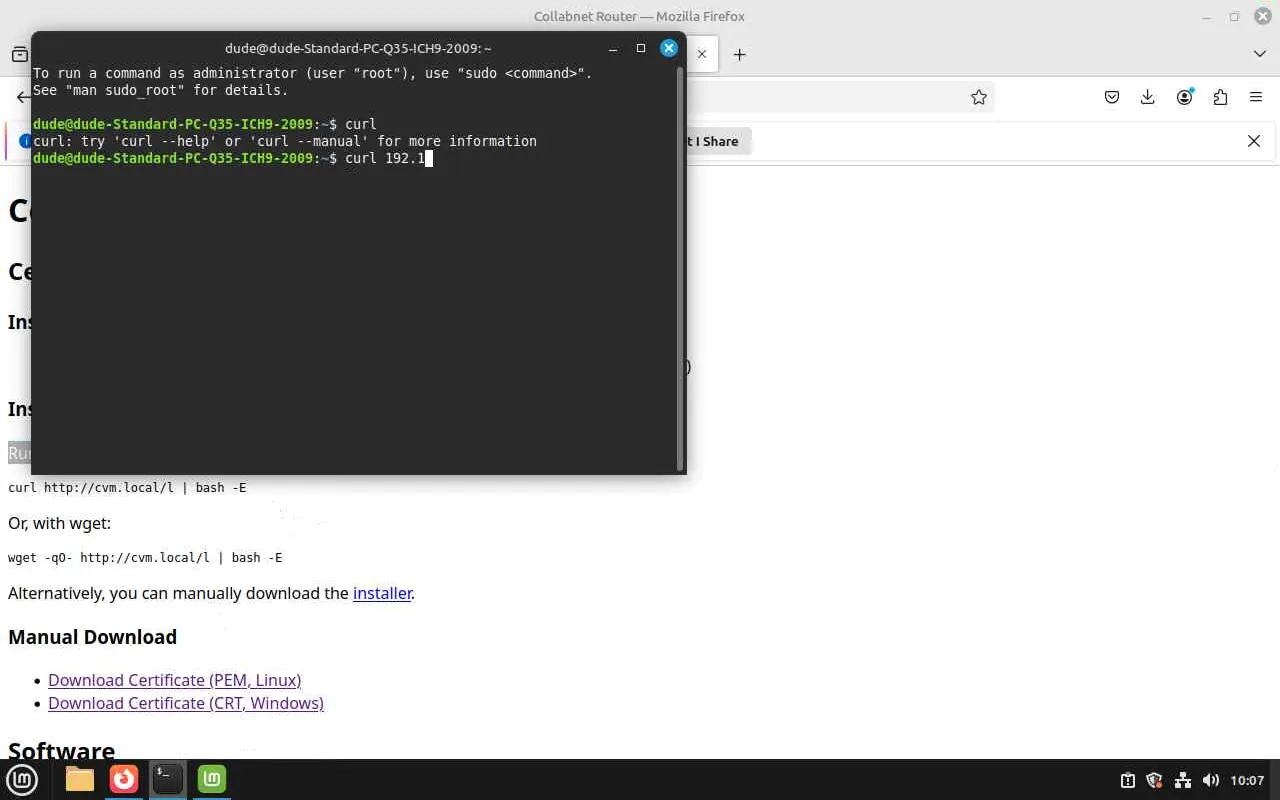Open the volume control tray icon
The image size is (1280, 800).
1211,780
